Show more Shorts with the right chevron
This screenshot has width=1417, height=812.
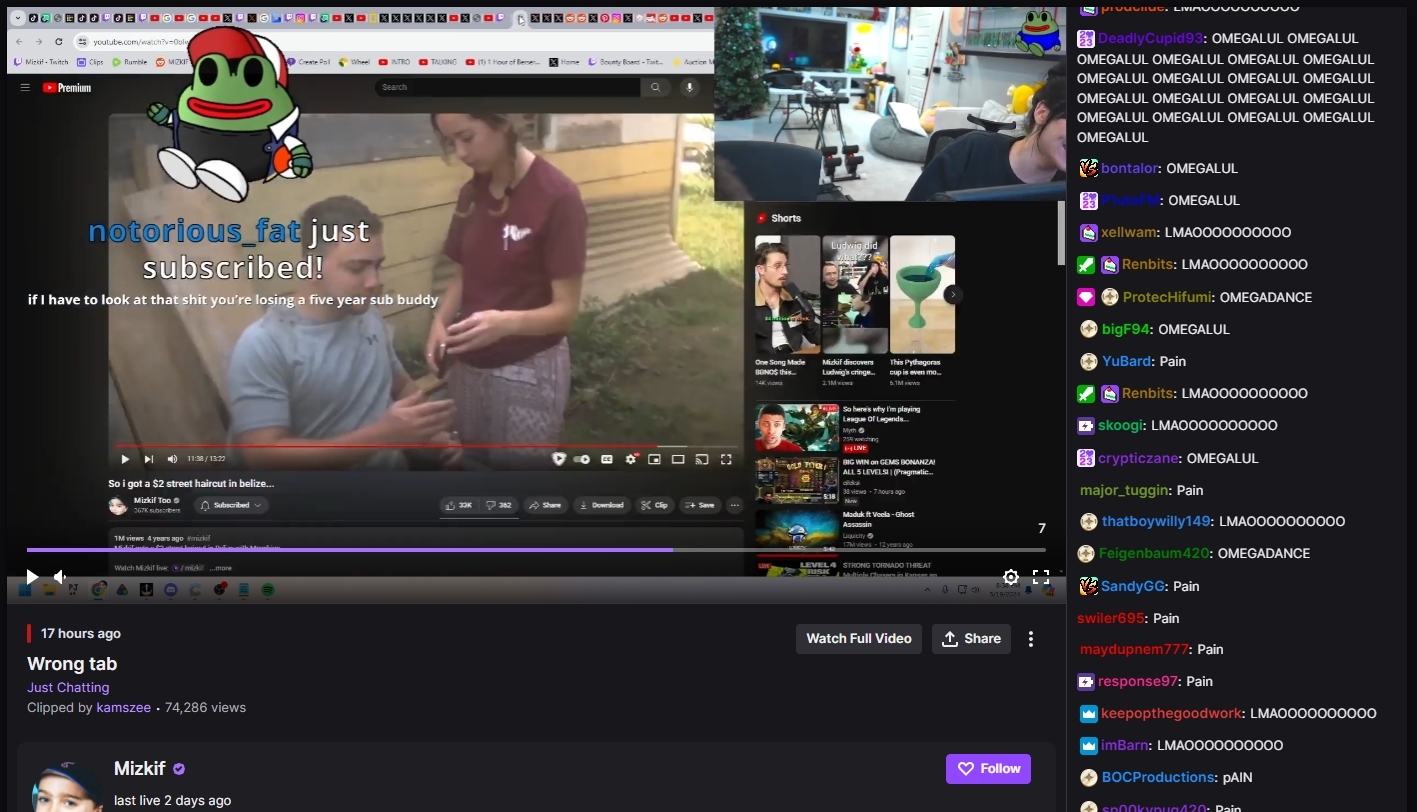click(x=954, y=295)
